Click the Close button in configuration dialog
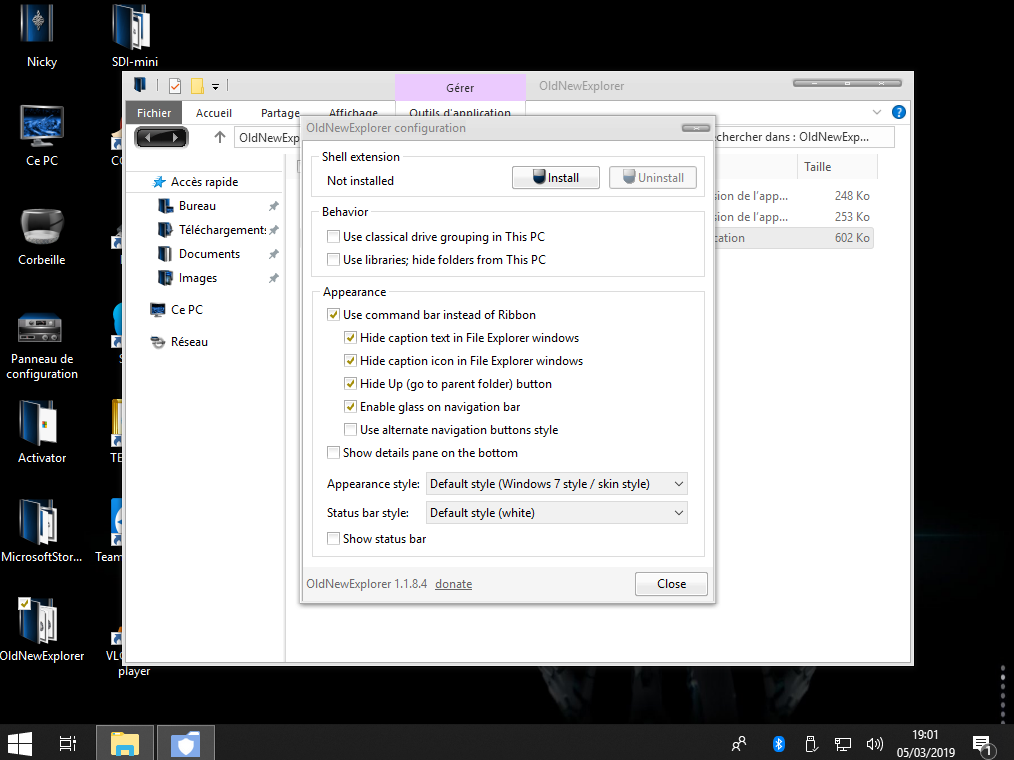 (671, 583)
